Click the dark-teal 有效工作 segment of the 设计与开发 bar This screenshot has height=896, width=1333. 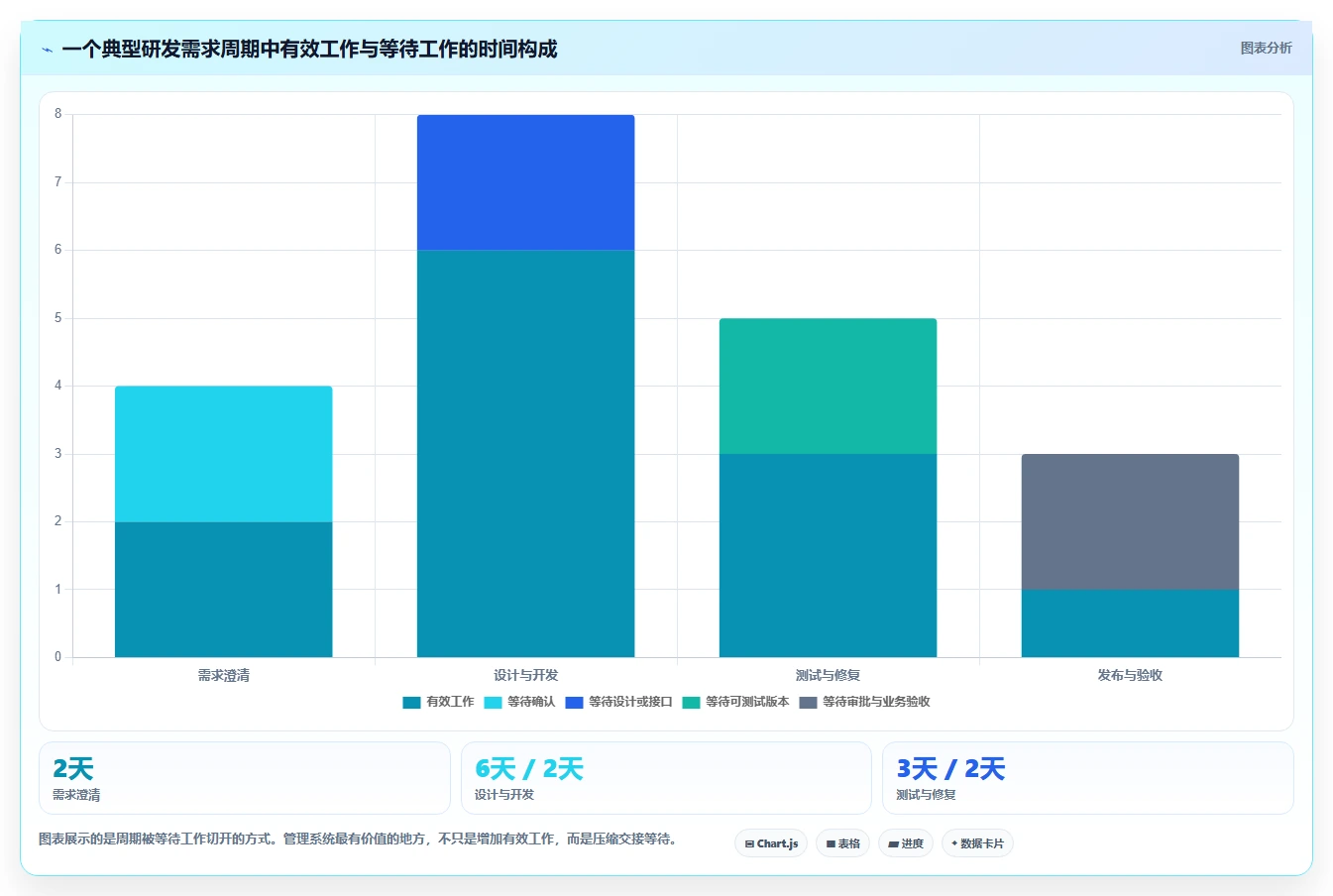click(525, 454)
